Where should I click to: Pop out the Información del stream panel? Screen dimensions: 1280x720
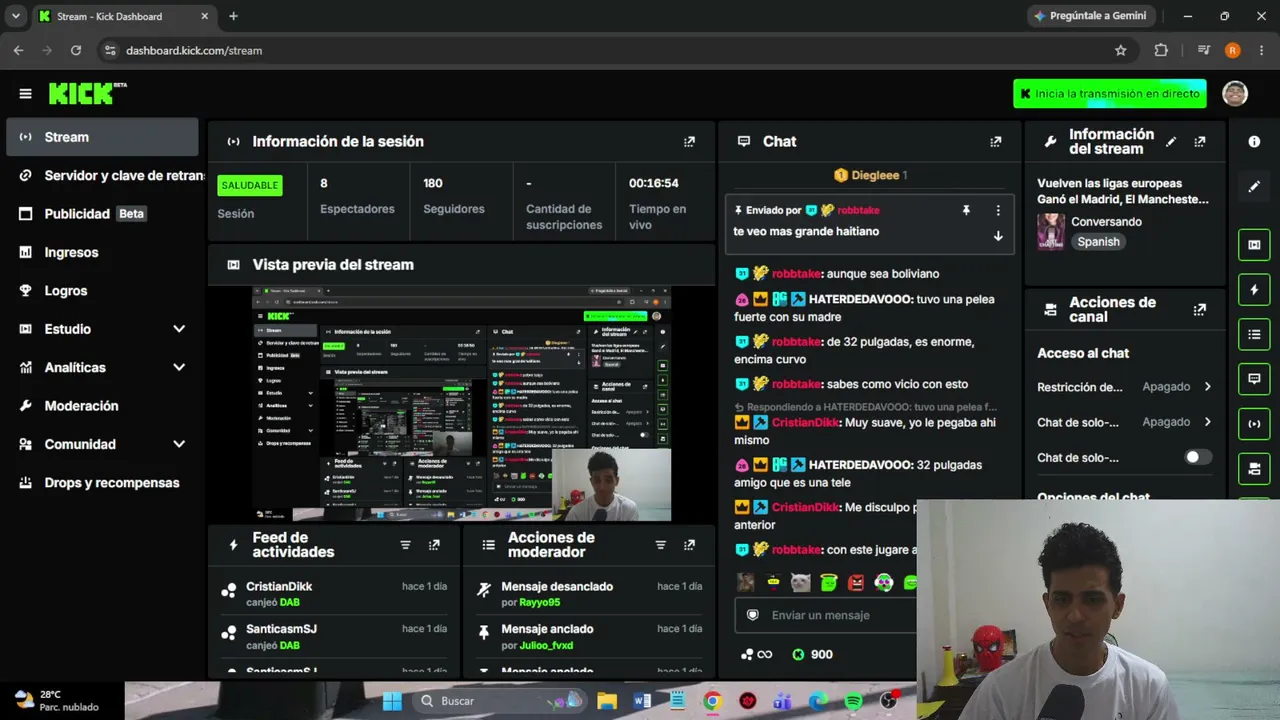click(x=1200, y=142)
